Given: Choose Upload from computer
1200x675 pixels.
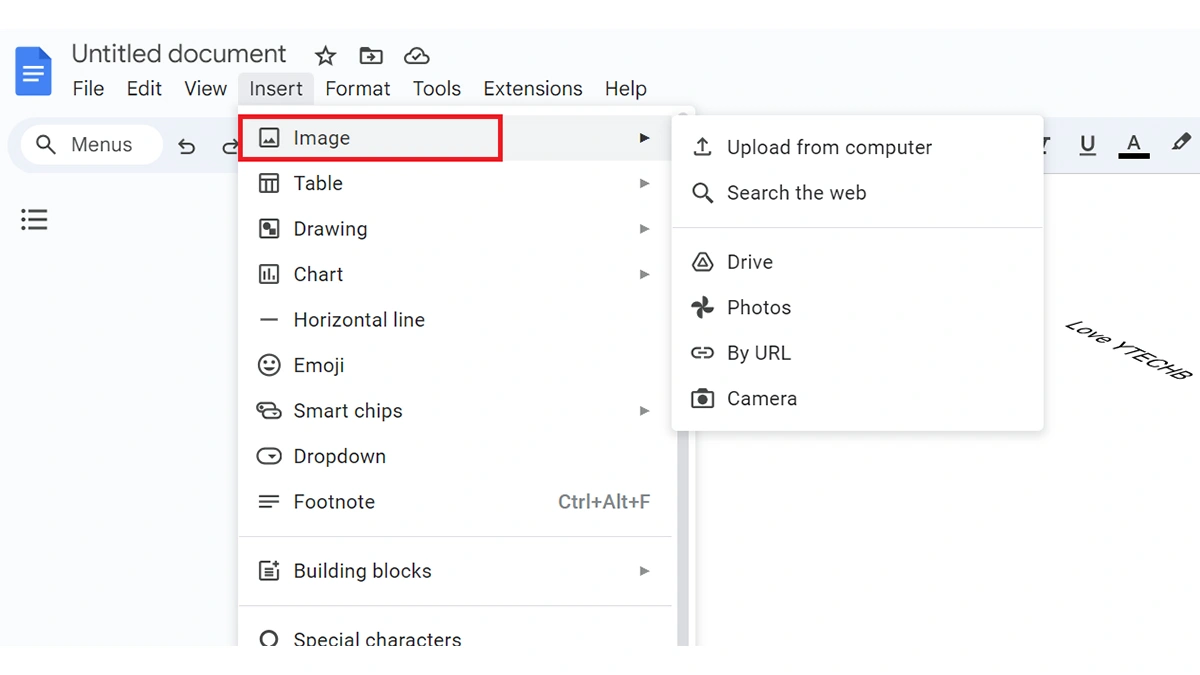Looking at the screenshot, I should 858,147.
